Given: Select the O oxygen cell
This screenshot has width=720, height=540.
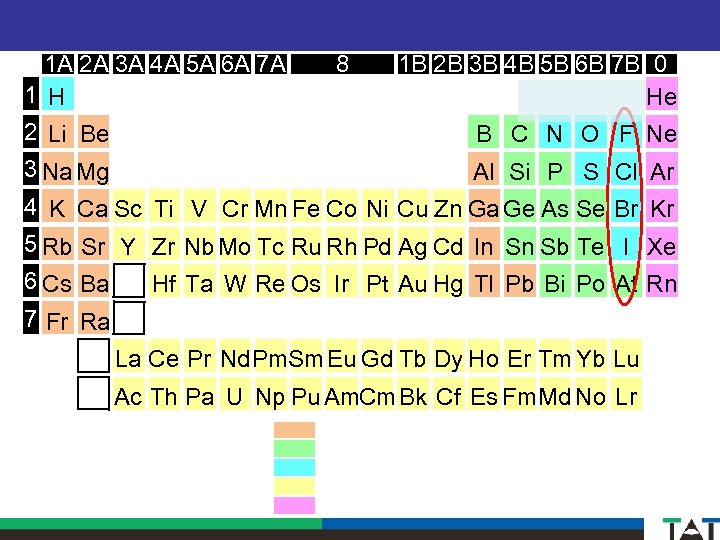Looking at the screenshot, I should coord(591,132).
